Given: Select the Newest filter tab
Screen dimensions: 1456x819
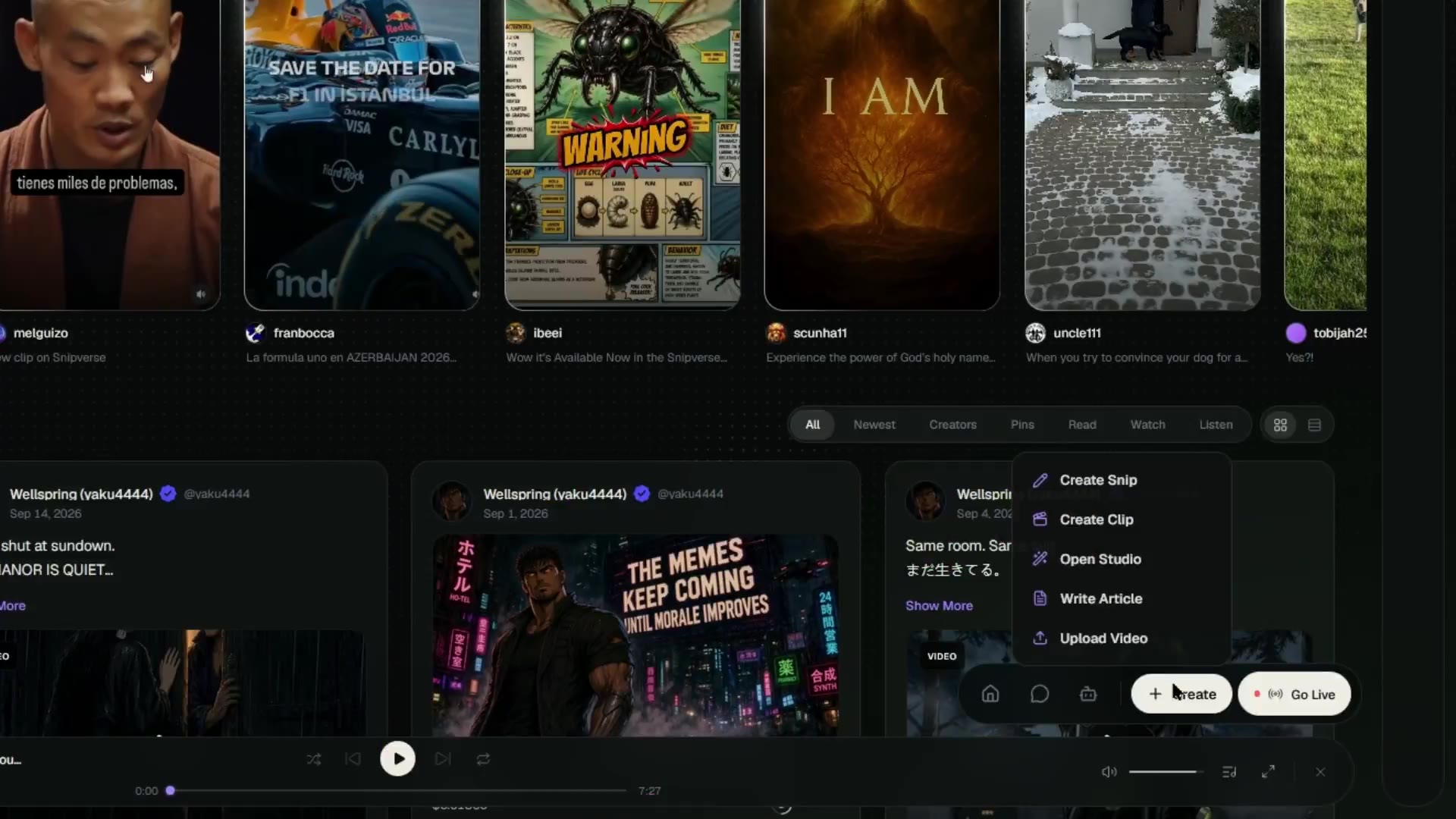Looking at the screenshot, I should (x=874, y=425).
